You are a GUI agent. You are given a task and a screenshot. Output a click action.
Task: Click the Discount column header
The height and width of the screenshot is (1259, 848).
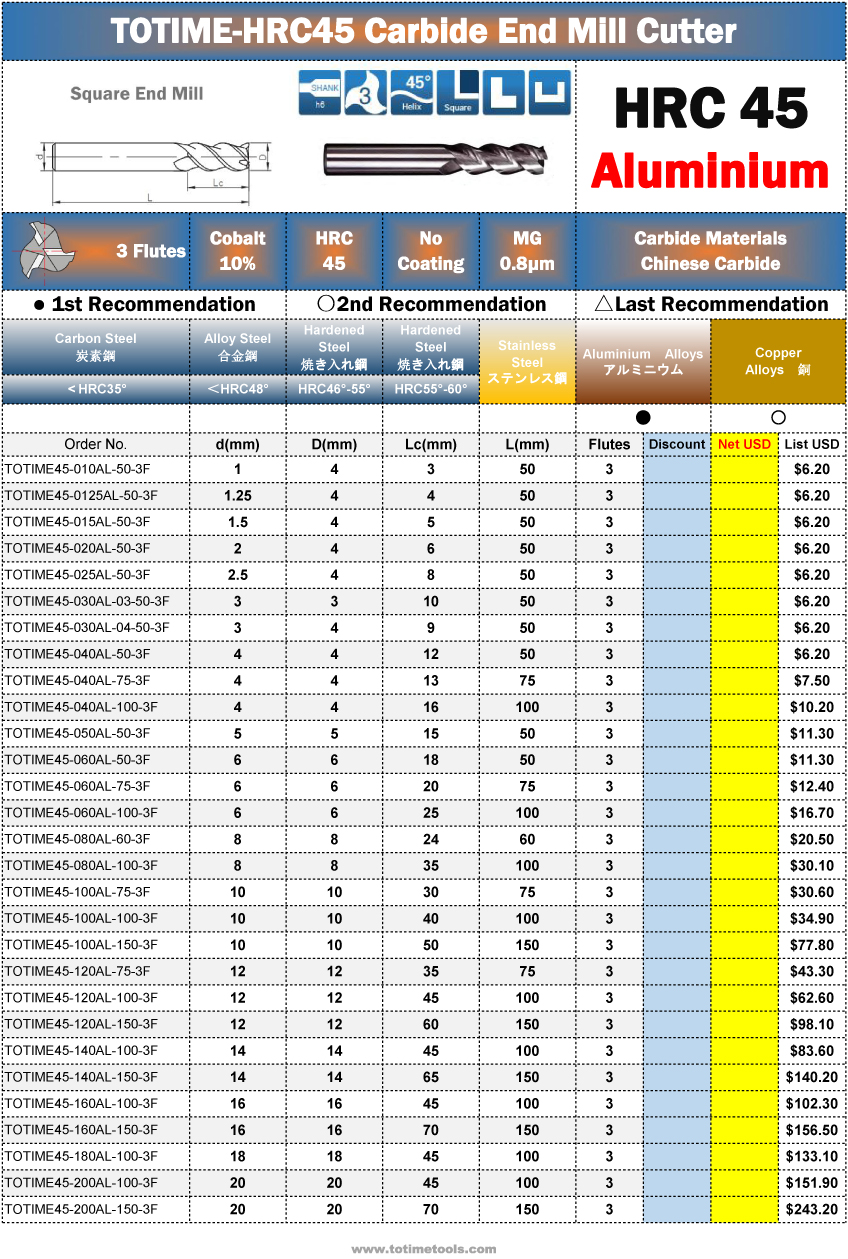click(677, 444)
